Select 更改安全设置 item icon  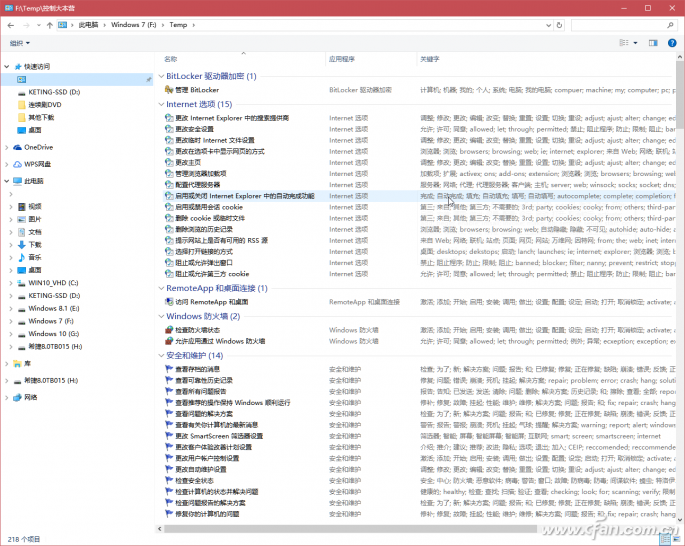(x=169, y=129)
